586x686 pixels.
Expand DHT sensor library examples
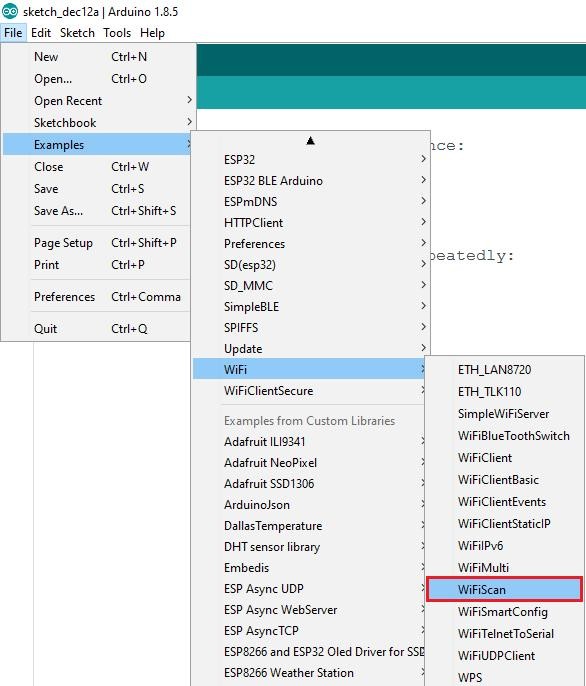(x=309, y=546)
